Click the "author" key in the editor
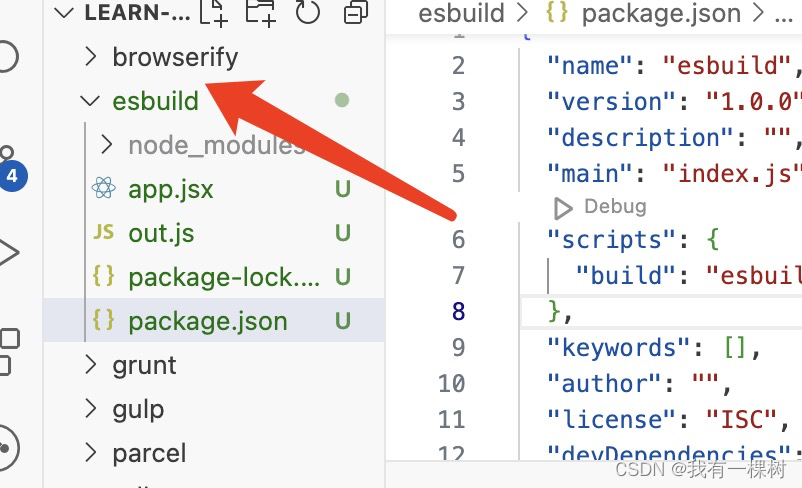 coord(605,383)
